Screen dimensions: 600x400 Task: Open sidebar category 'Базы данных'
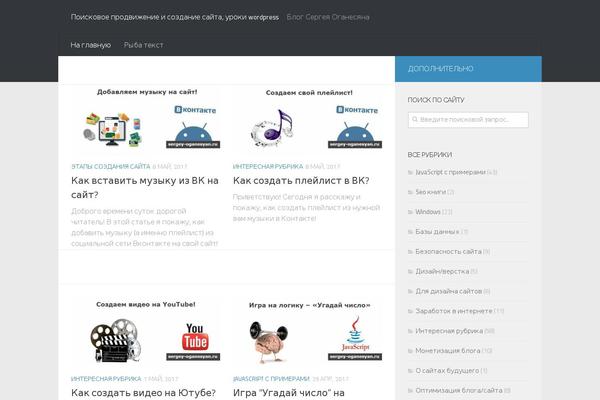point(437,232)
